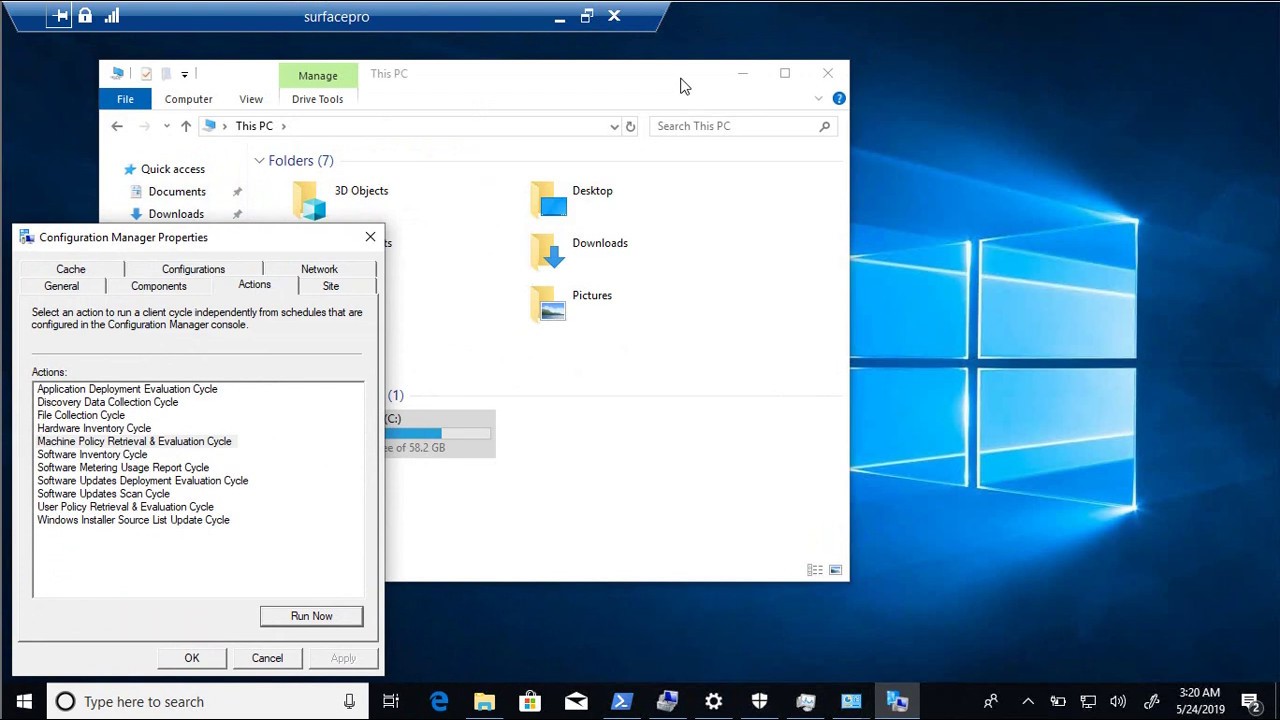Open the View ribbon tab

(251, 99)
